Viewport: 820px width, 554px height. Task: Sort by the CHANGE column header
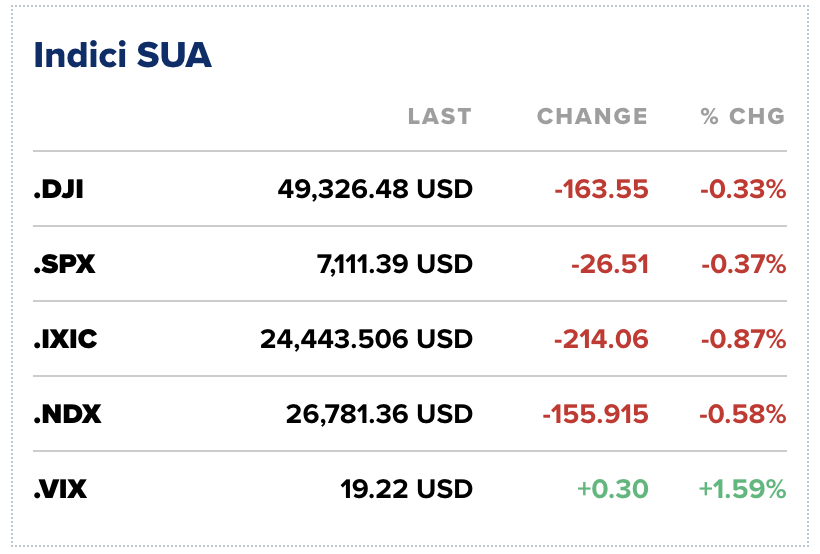pos(592,116)
